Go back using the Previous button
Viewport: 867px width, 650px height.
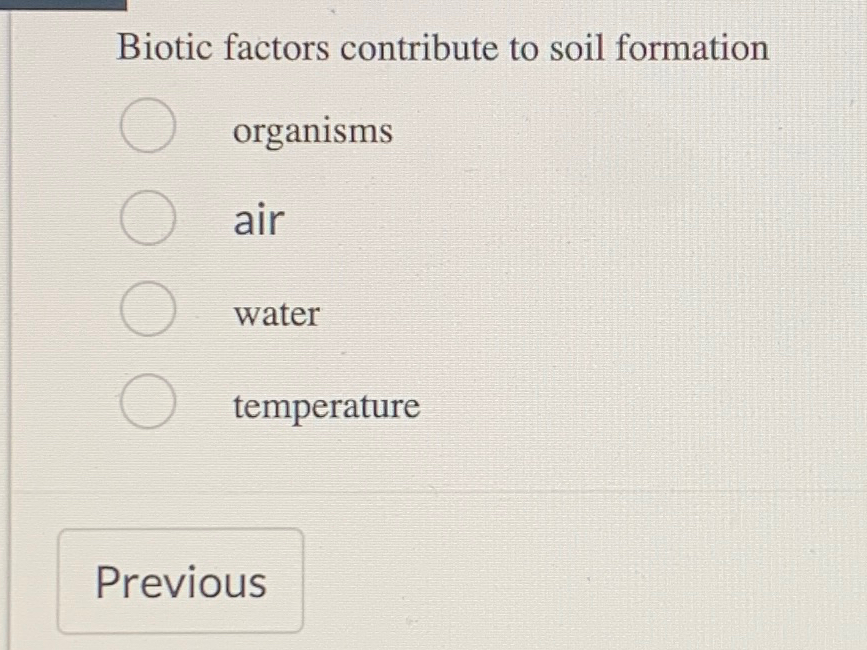[181, 582]
